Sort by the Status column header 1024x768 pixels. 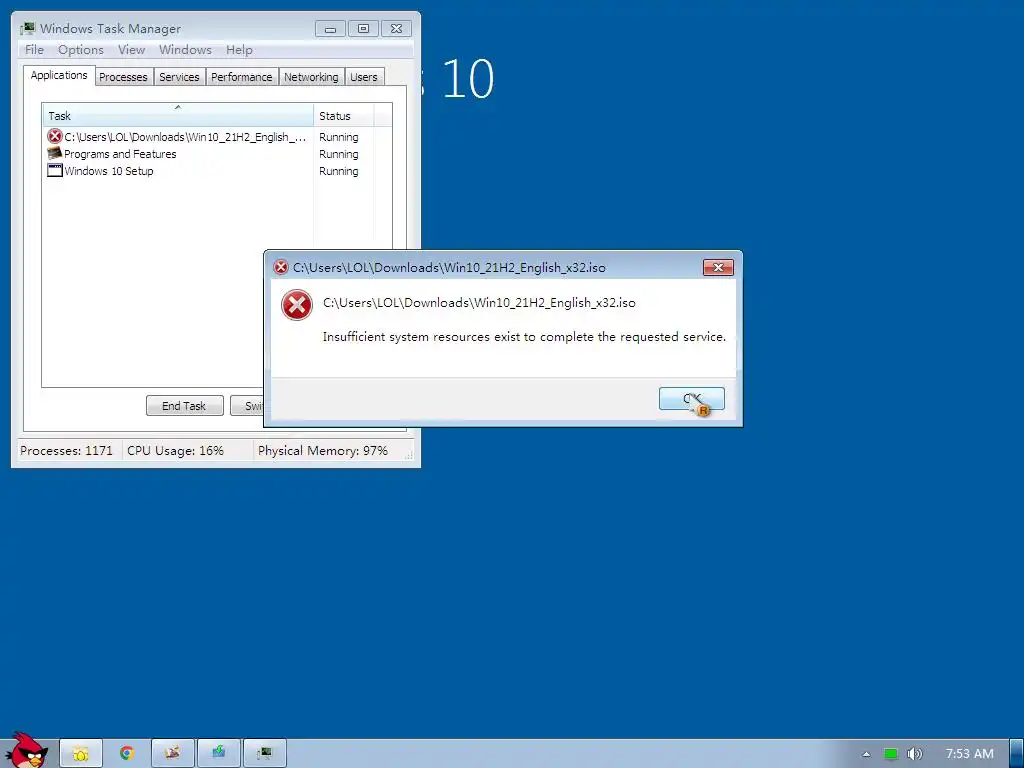click(x=344, y=116)
